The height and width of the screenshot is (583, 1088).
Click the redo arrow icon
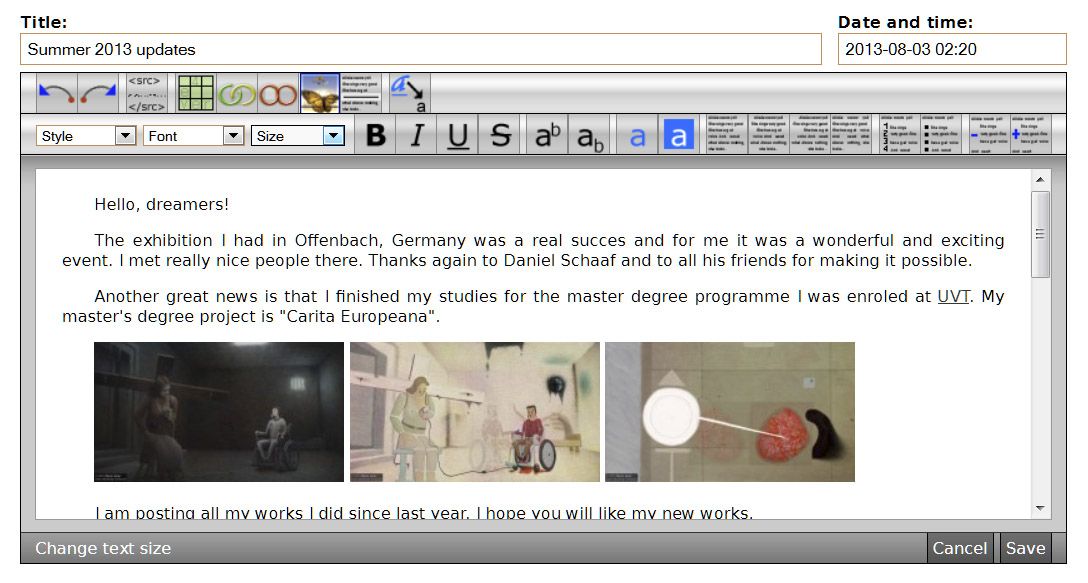pyautogui.click(x=98, y=94)
